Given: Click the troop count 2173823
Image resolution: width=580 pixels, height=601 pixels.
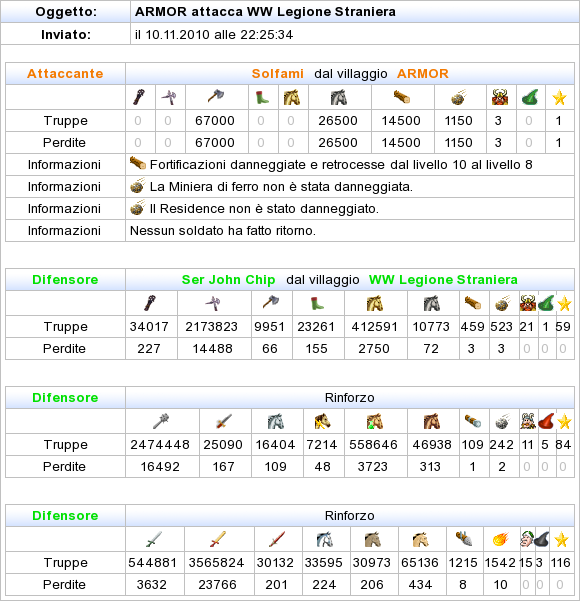Looking at the screenshot, I should pyautogui.click(x=212, y=327).
